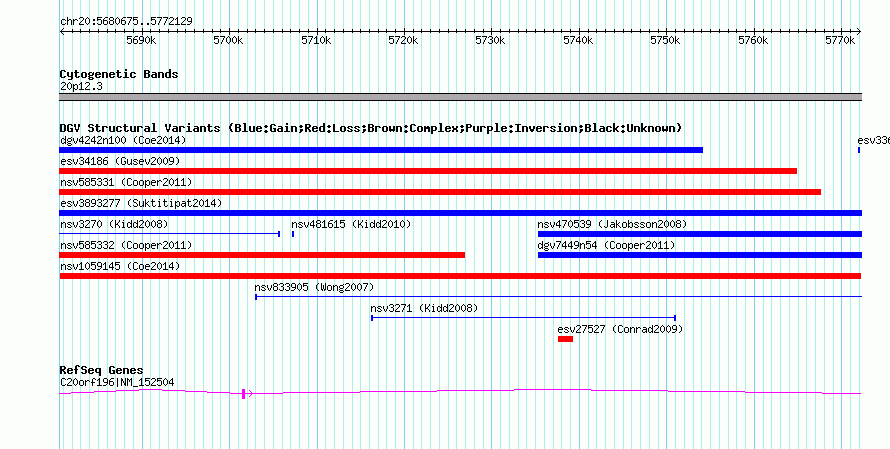Click the thin blue nsv3270 variant line
The height and width of the screenshot is (449, 890).
169,234
